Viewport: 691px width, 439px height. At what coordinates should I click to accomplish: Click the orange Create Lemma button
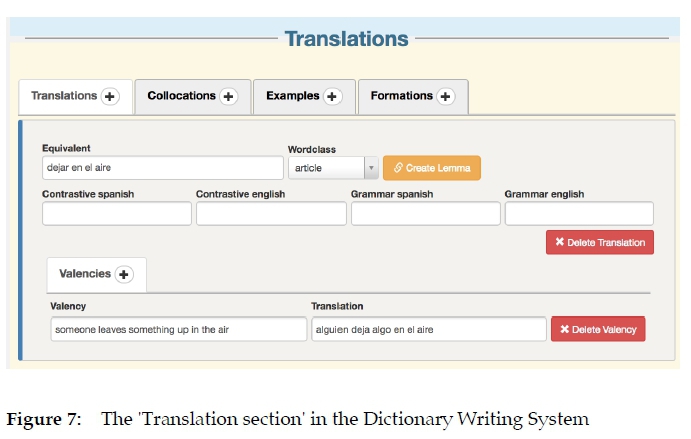coord(432,168)
